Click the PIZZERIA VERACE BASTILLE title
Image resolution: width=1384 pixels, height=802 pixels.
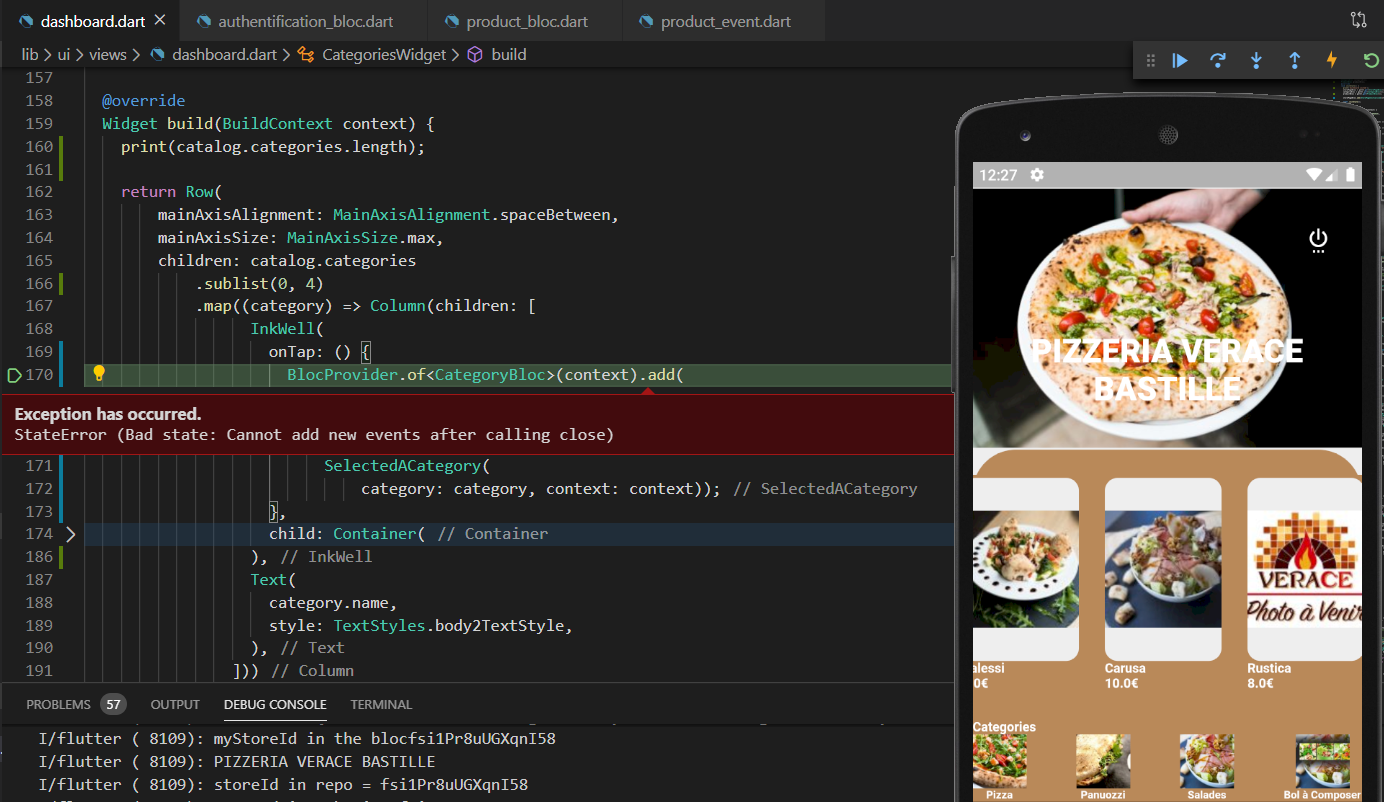(x=1167, y=369)
